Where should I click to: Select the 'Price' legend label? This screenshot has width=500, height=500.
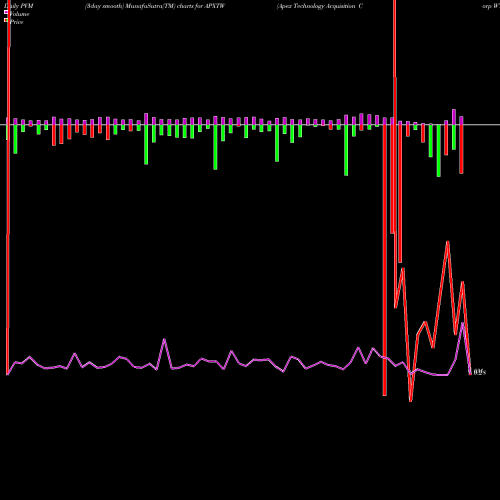point(16,22)
